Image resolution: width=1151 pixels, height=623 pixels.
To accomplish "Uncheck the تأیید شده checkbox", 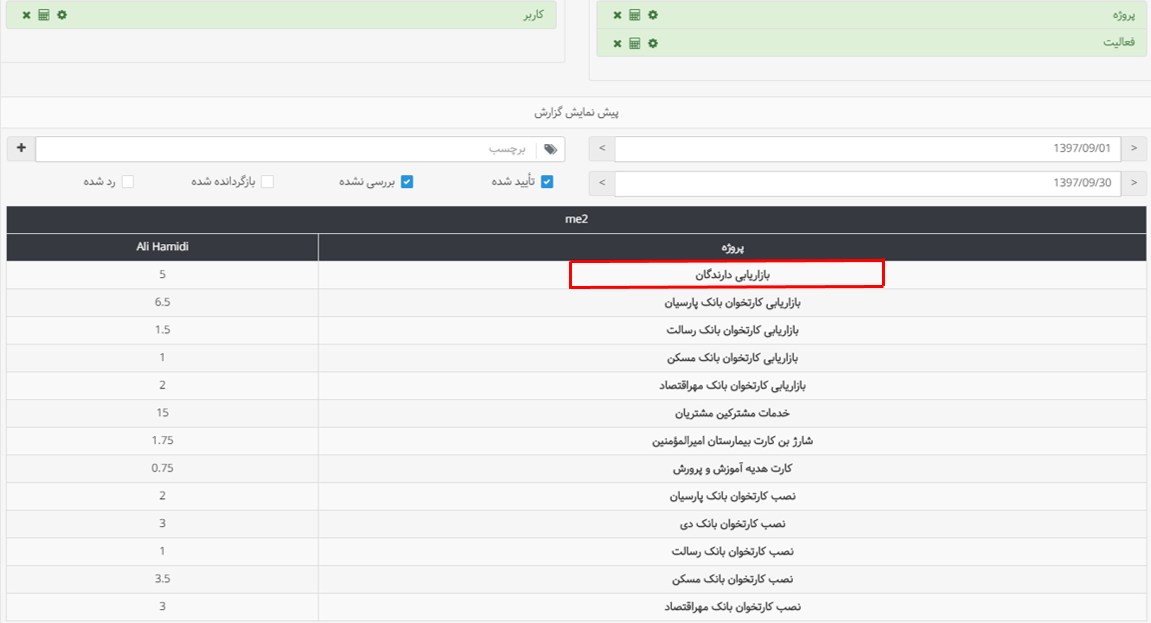I will [x=546, y=181].
